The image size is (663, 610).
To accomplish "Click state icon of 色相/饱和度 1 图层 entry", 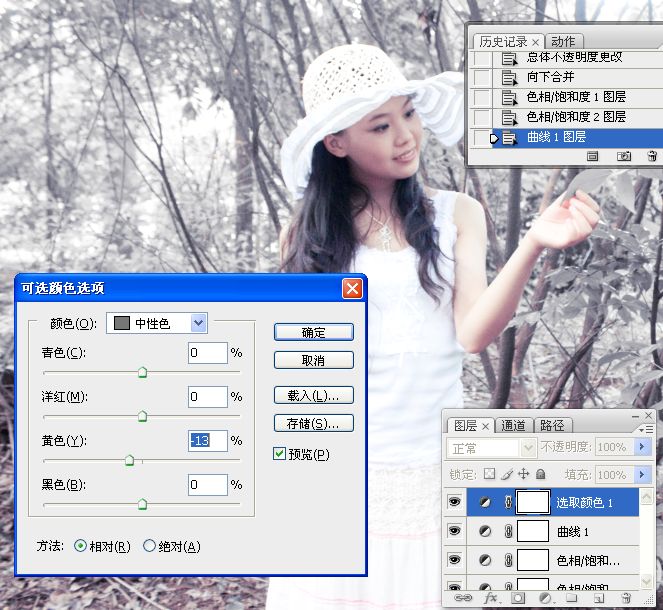I will pos(510,98).
